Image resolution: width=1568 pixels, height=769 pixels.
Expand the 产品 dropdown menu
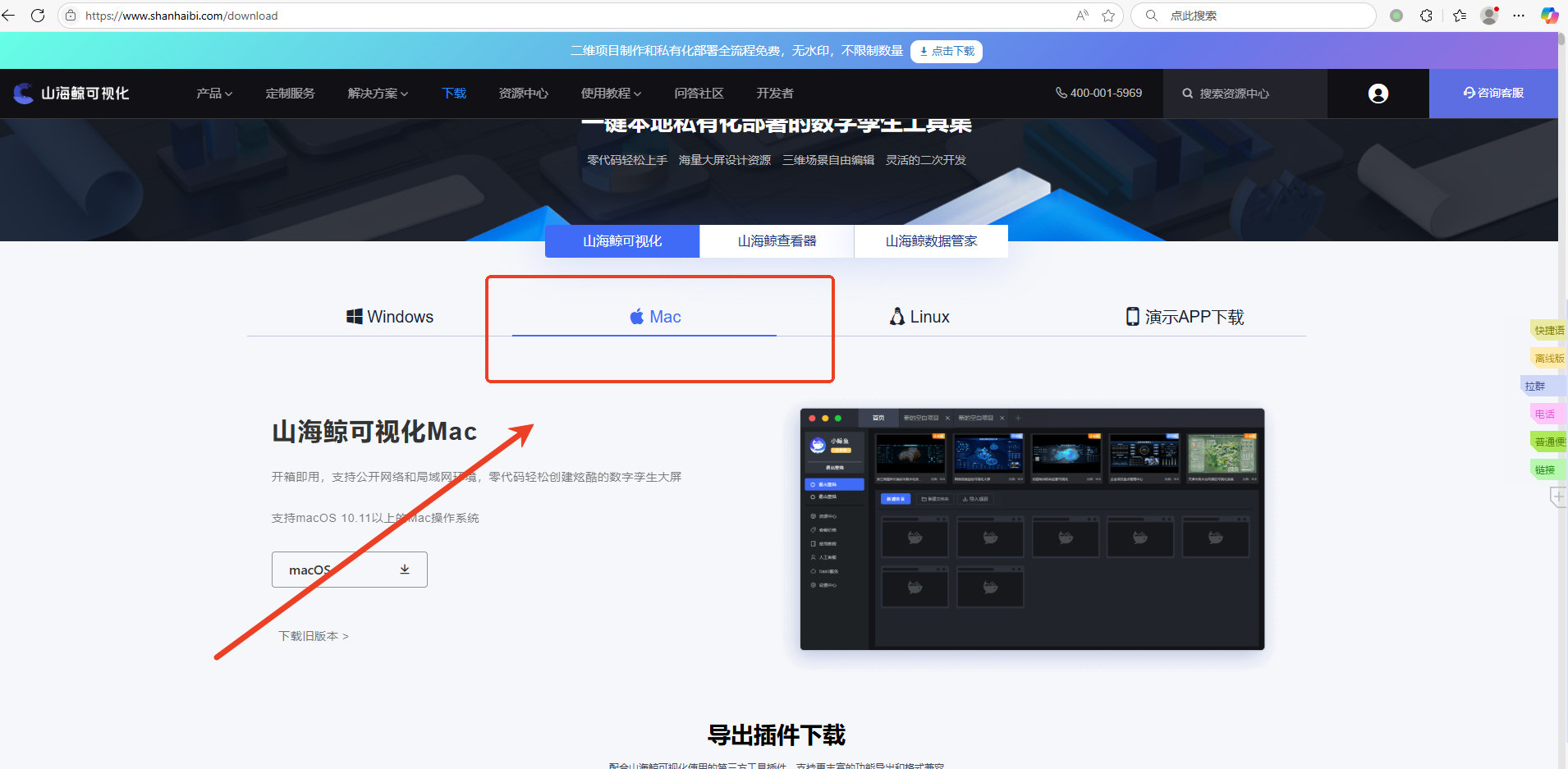(x=214, y=94)
